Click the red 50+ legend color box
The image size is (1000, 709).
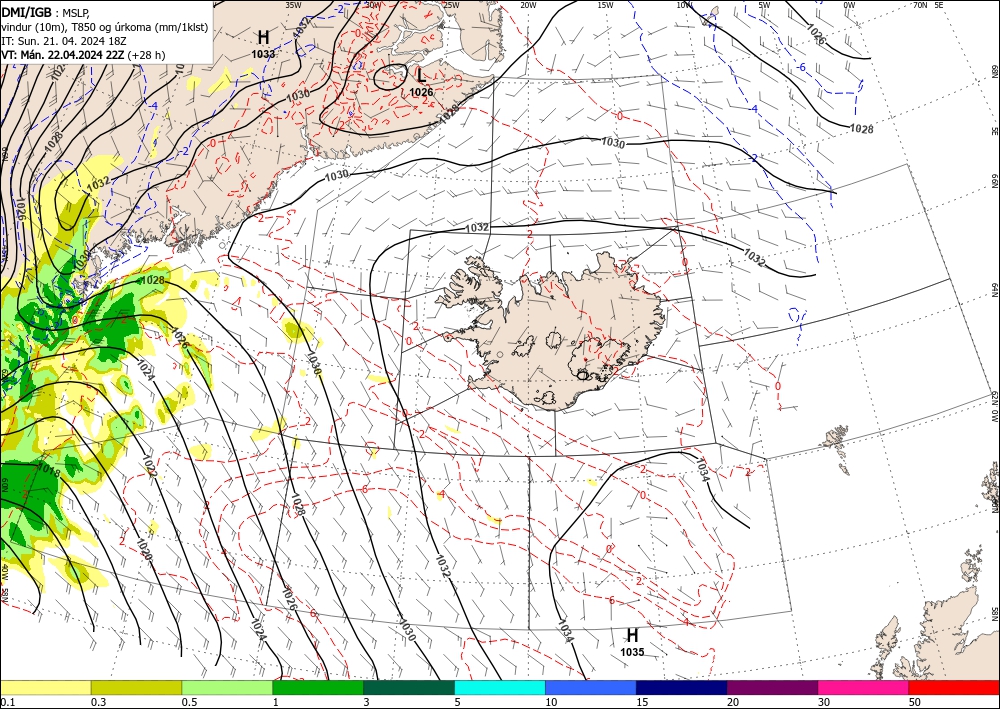[x=954, y=687]
